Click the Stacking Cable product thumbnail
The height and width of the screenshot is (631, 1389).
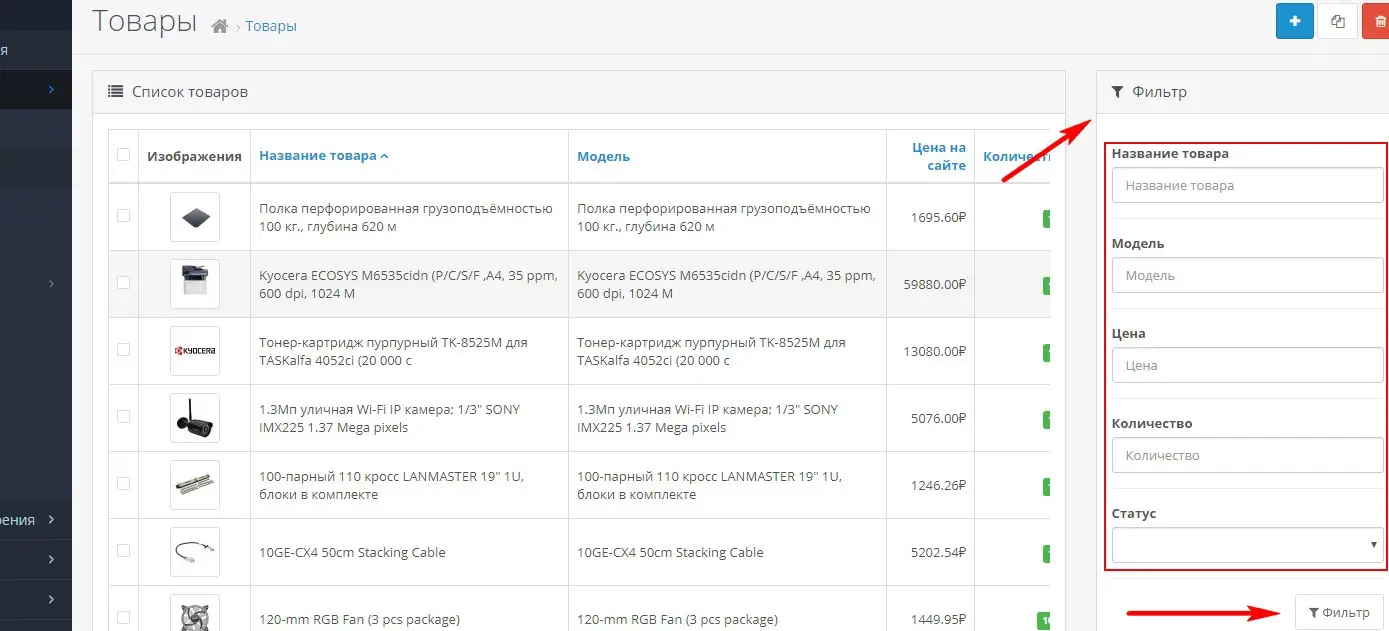[195, 552]
